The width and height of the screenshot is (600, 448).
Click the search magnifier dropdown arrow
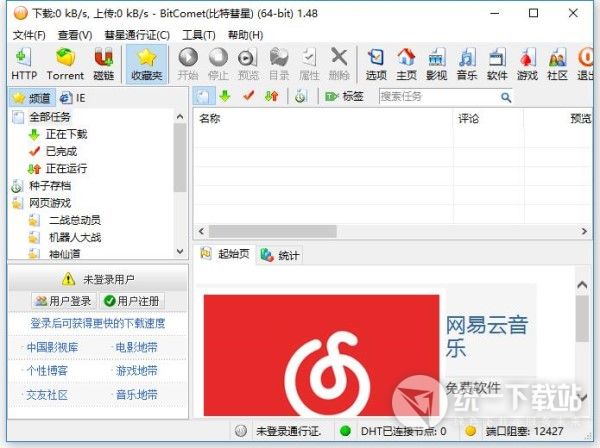pos(506,97)
